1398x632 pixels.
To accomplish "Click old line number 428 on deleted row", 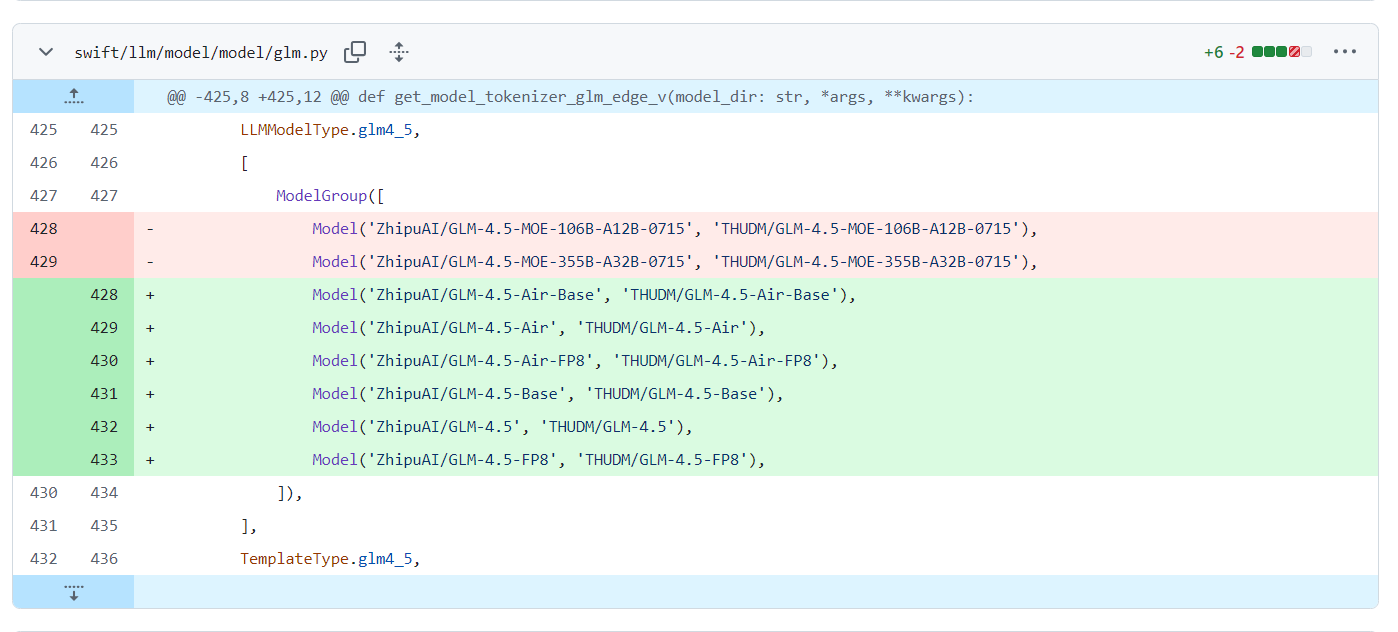I will (44, 229).
